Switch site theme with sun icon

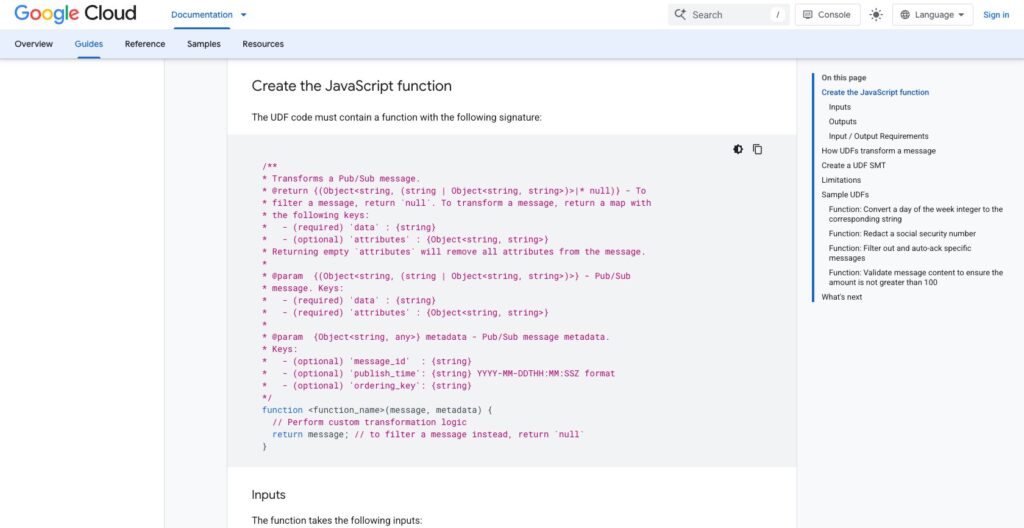(876, 14)
